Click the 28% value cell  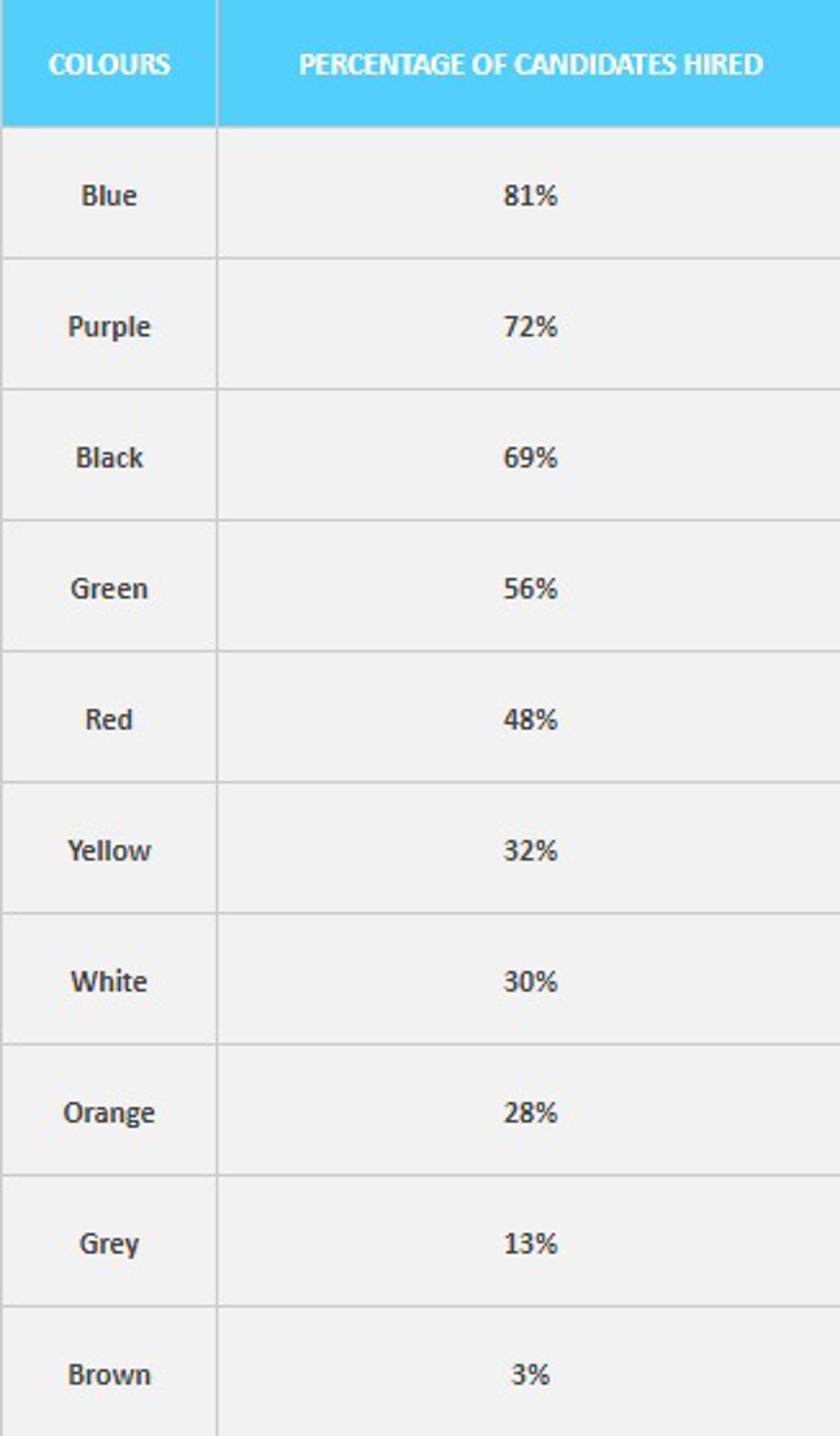(x=530, y=1112)
